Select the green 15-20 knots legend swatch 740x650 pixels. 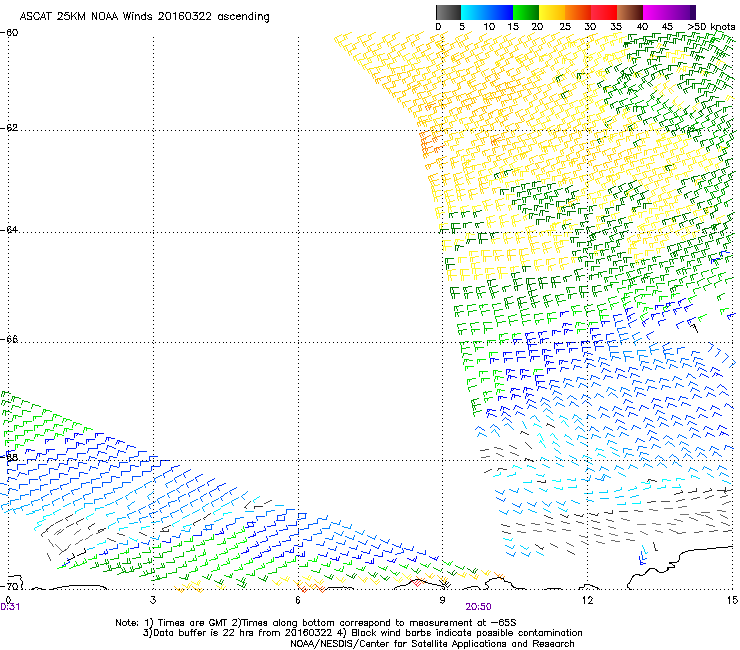(x=526, y=12)
